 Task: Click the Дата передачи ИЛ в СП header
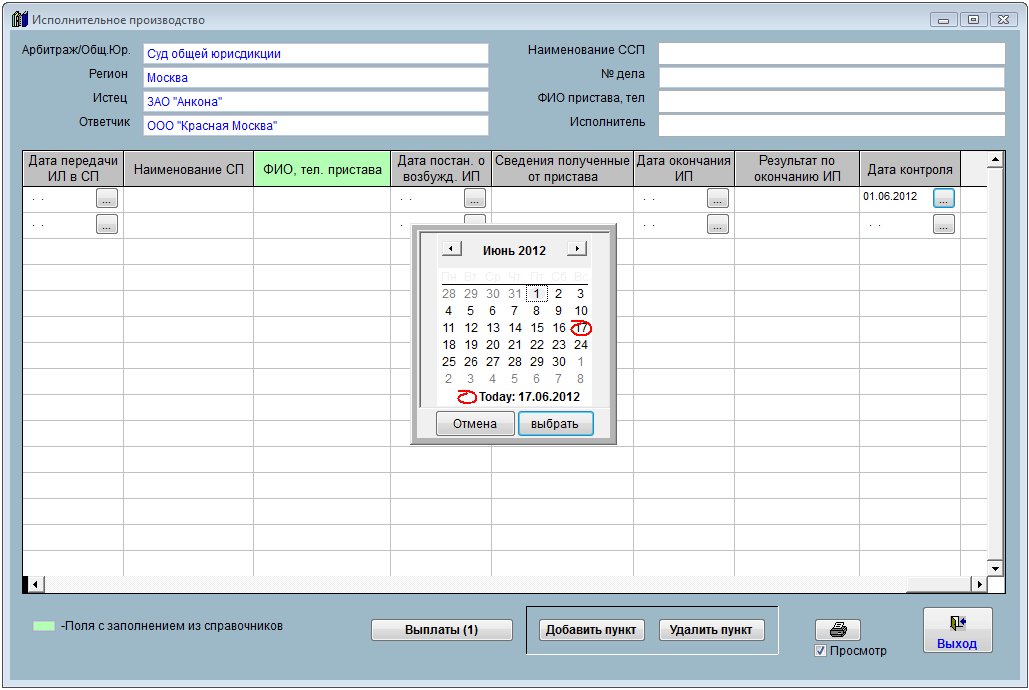73,169
